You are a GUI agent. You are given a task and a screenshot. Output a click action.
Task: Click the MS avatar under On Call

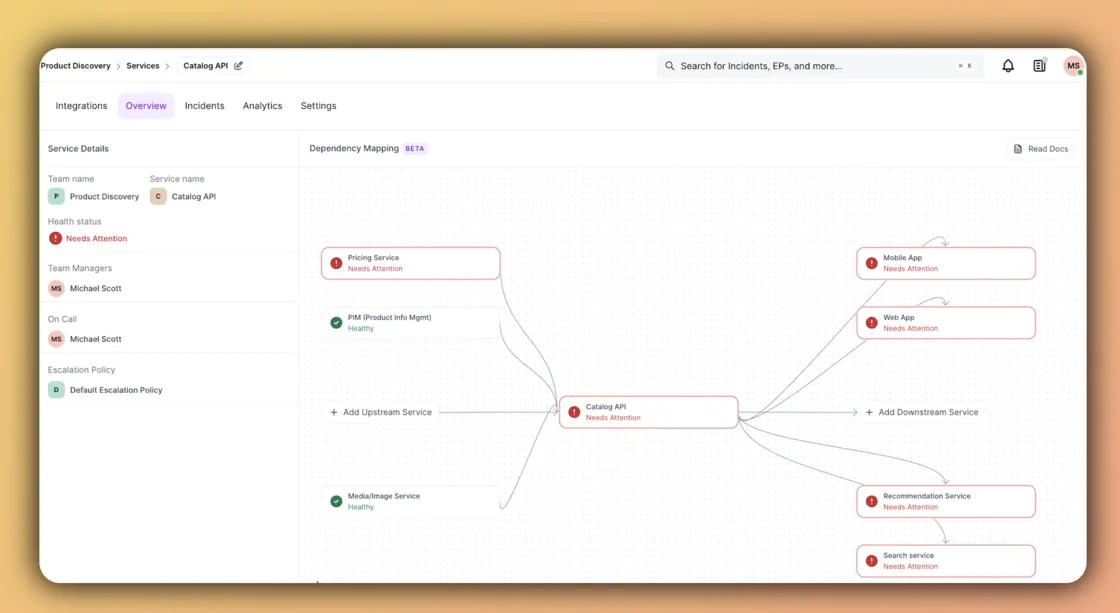click(x=56, y=339)
